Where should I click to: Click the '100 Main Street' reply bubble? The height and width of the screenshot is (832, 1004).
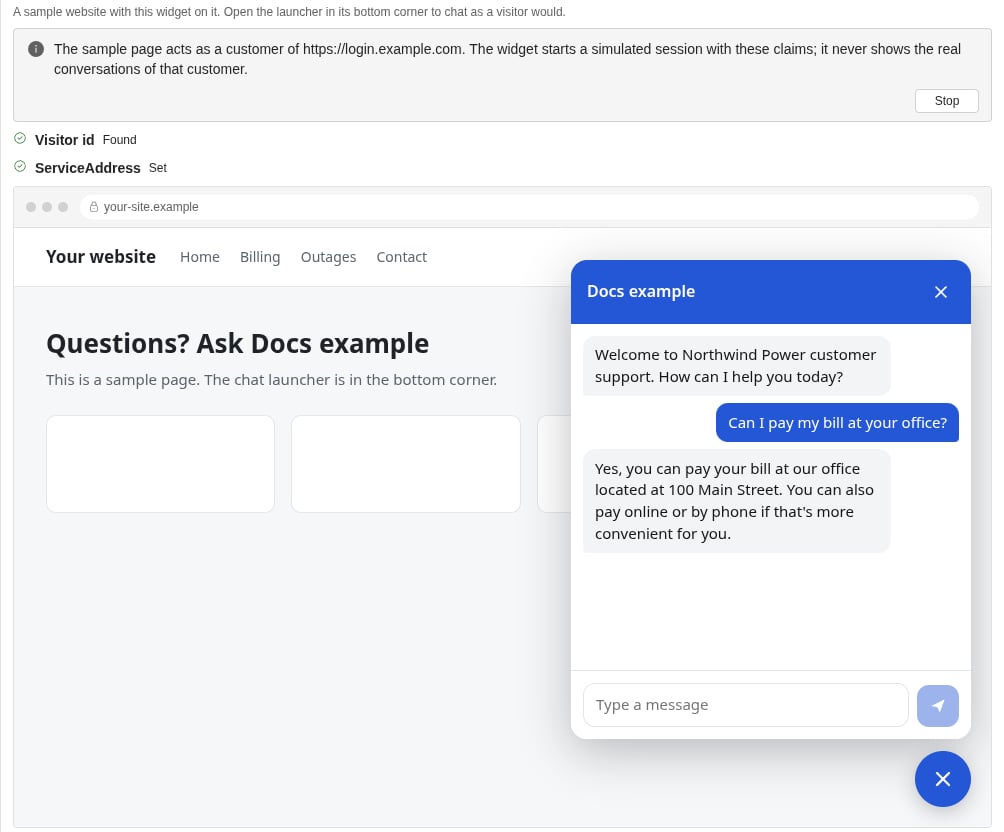click(x=736, y=501)
